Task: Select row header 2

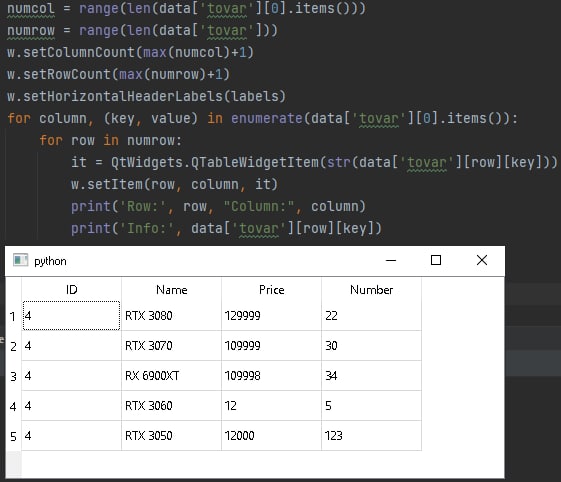Action: click(x=14, y=346)
